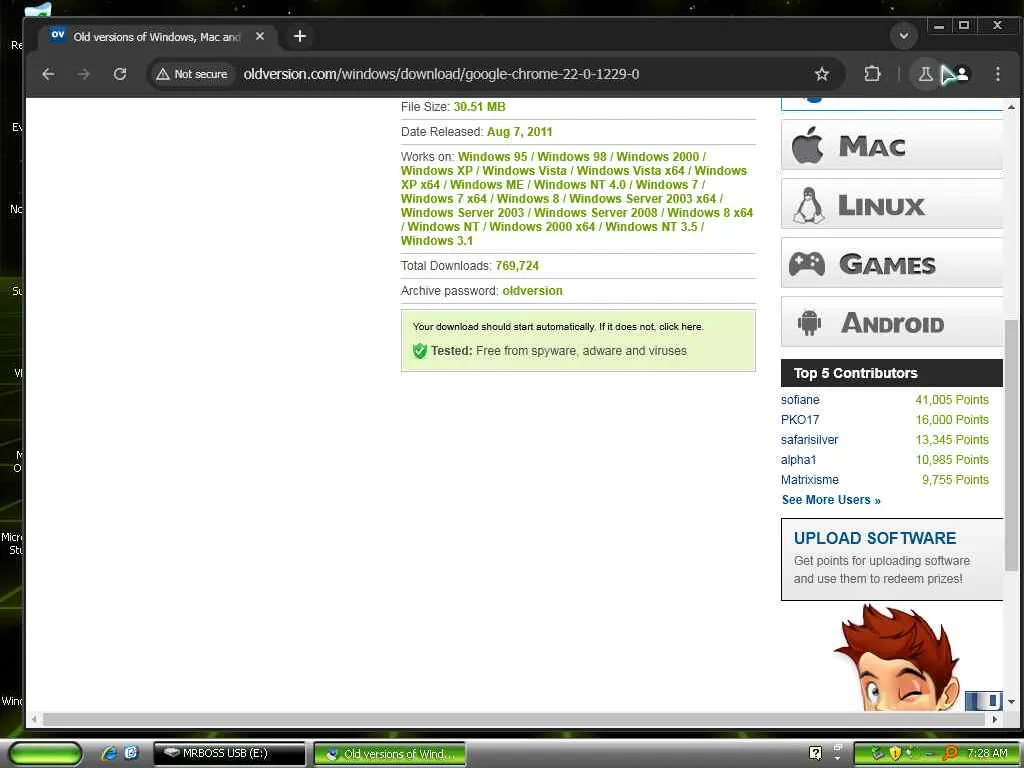
Task: Click the Linux penguin icon
Action: pos(808,205)
